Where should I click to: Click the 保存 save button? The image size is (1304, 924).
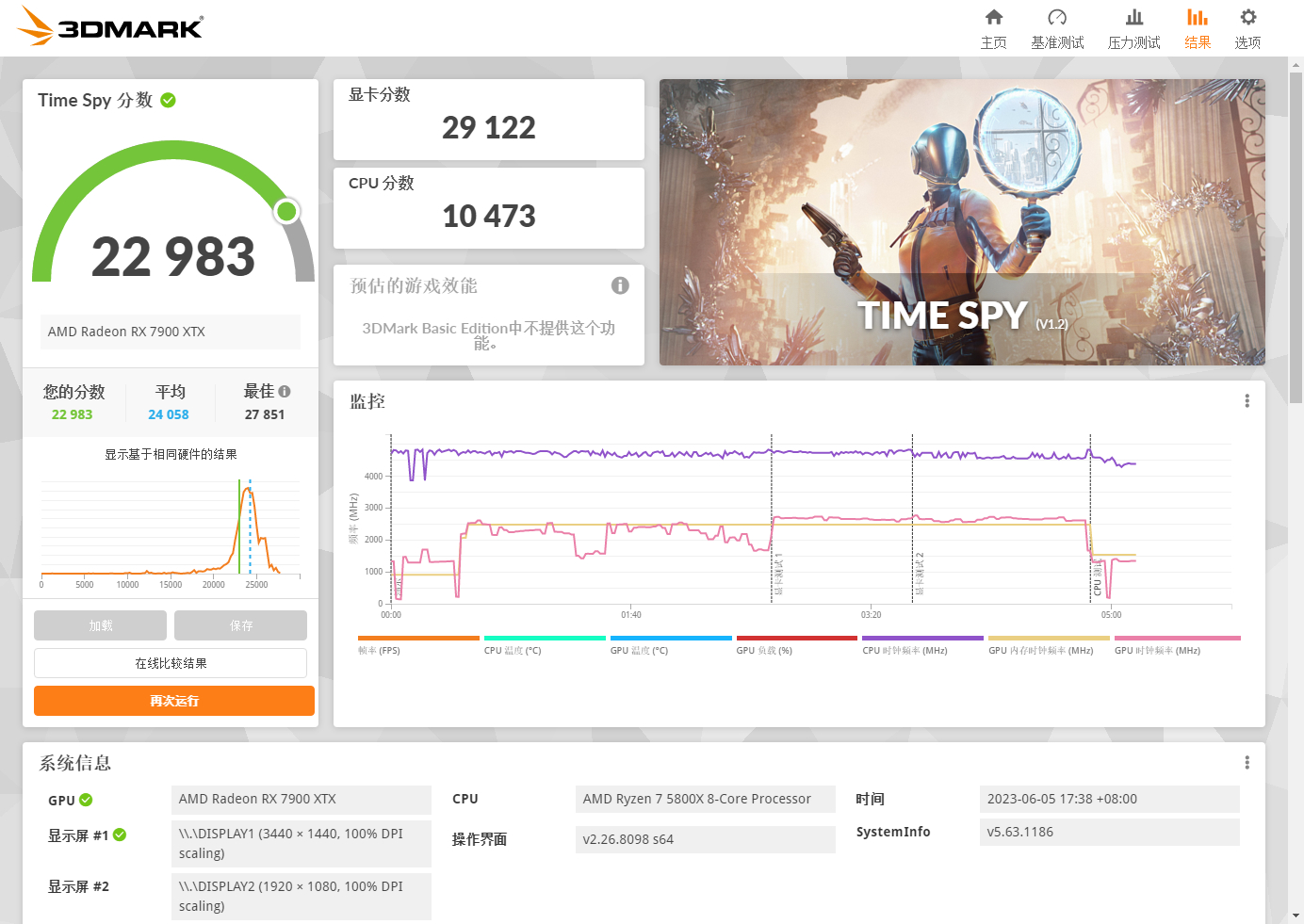(x=240, y=625)
